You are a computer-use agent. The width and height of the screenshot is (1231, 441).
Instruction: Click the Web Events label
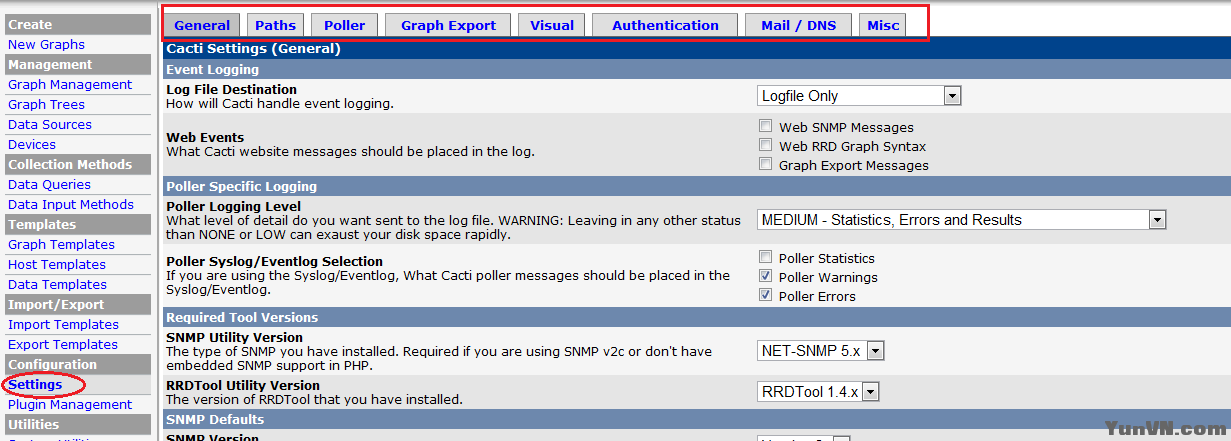click(x=205, y=137)
